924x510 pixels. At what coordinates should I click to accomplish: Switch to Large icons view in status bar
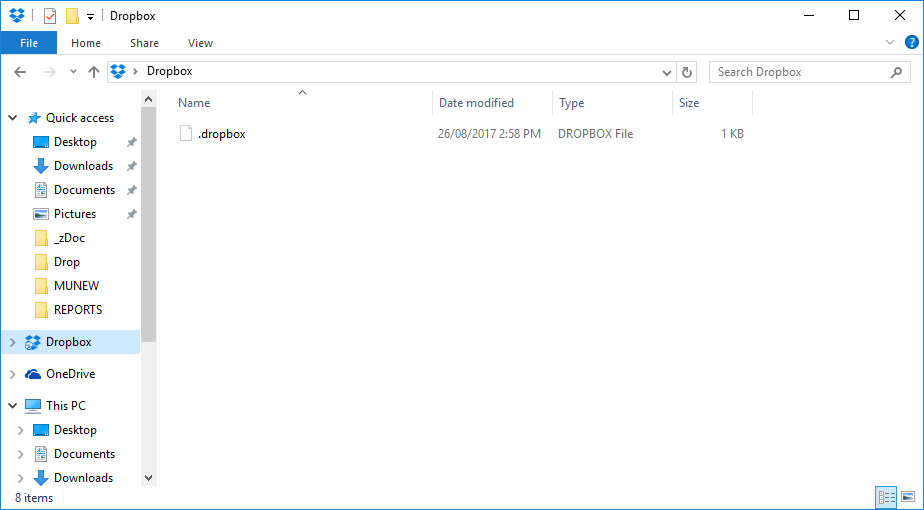click(x=908, y=497)
